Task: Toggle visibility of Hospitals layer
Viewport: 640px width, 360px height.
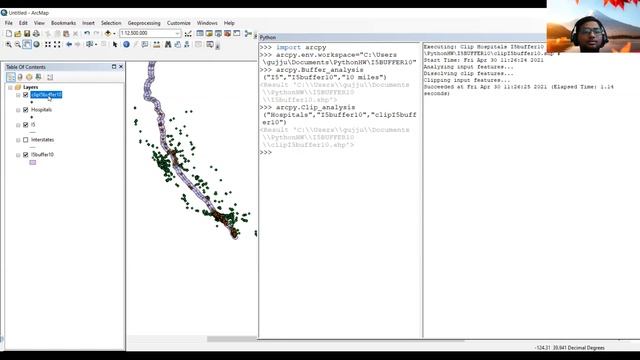Action: click(26, 110)
